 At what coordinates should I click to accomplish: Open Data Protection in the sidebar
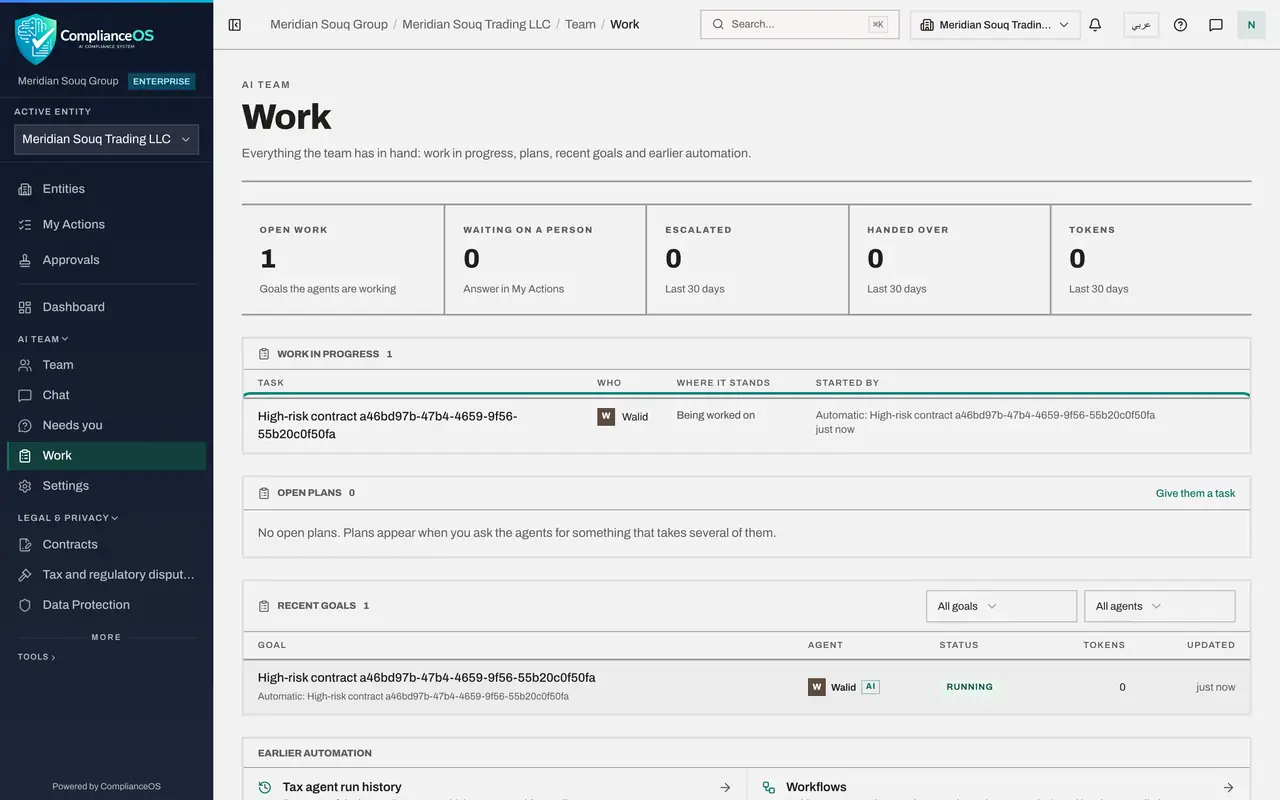pos(106,605)
